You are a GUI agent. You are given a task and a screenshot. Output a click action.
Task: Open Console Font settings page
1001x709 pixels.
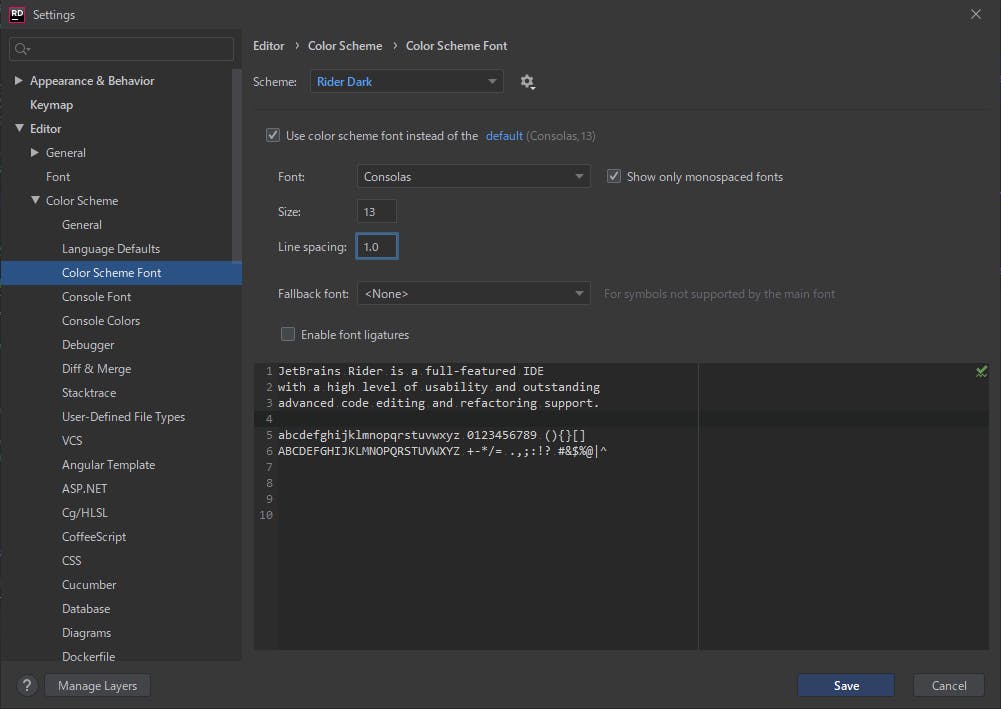(x=96, y=297)
